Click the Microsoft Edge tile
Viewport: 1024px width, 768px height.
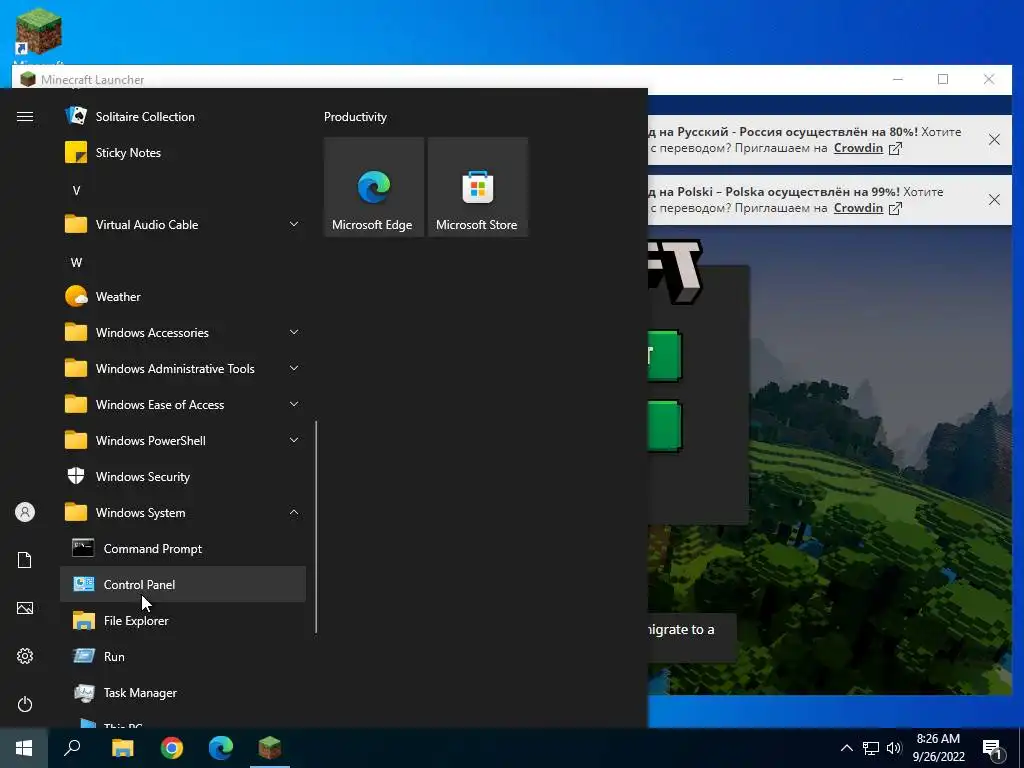(x=374, y=187)
